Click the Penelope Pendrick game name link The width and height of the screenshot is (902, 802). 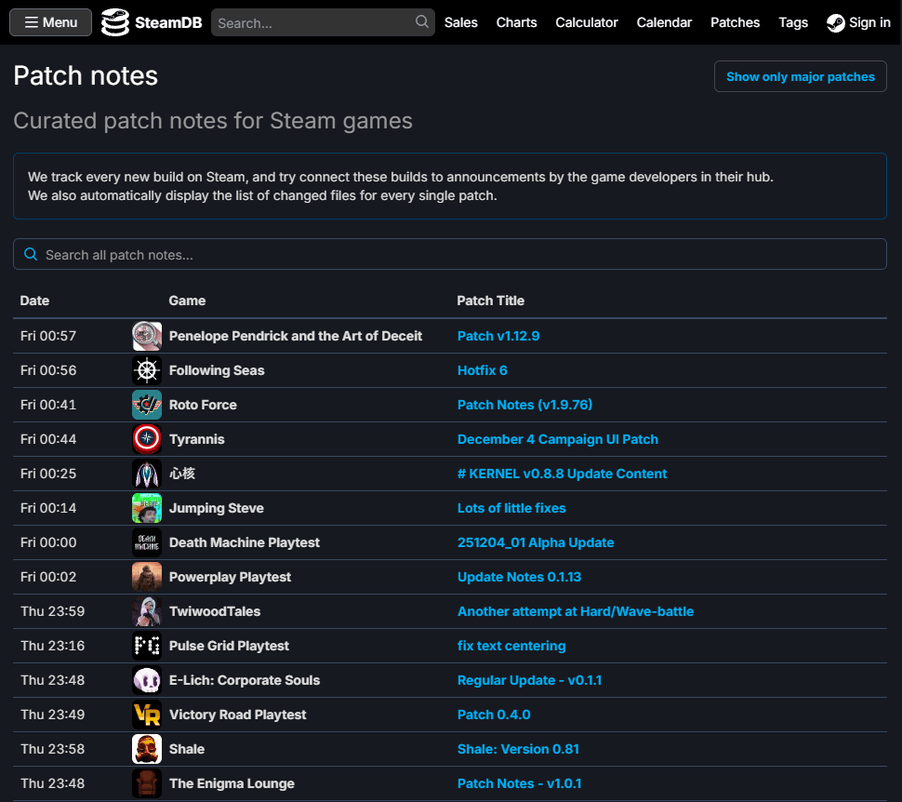click(295, 336)
